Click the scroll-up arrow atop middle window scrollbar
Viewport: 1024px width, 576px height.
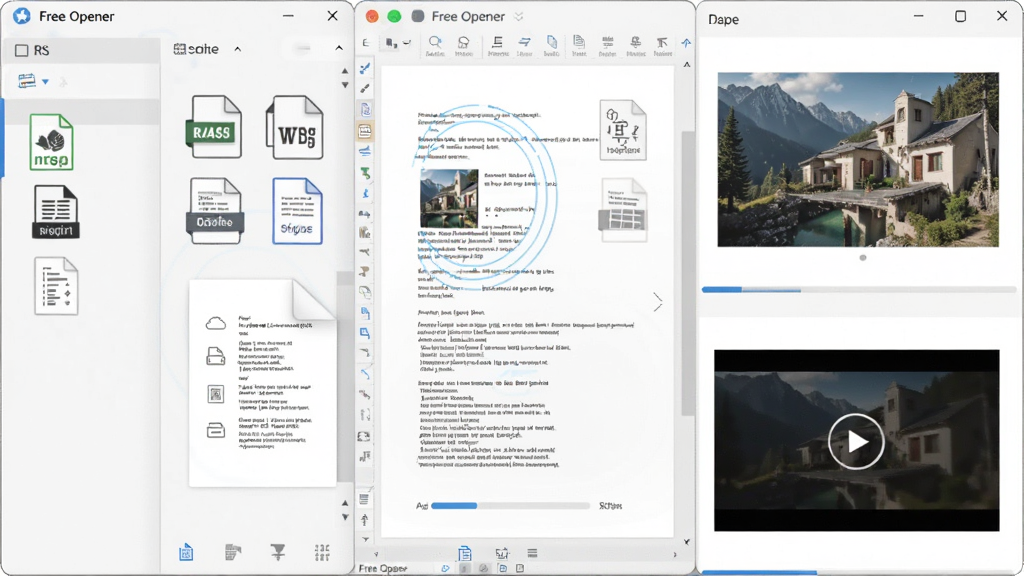(x=686, y=65)
